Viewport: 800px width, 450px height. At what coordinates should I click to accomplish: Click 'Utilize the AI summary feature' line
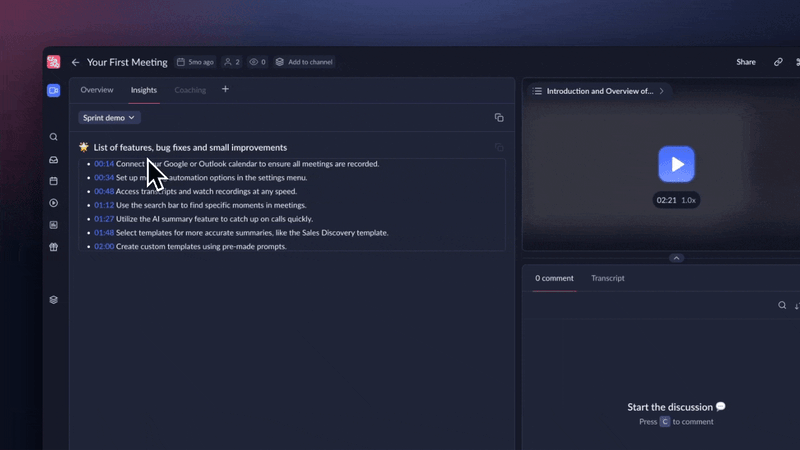pyautogui.click(x=214, y=219)
